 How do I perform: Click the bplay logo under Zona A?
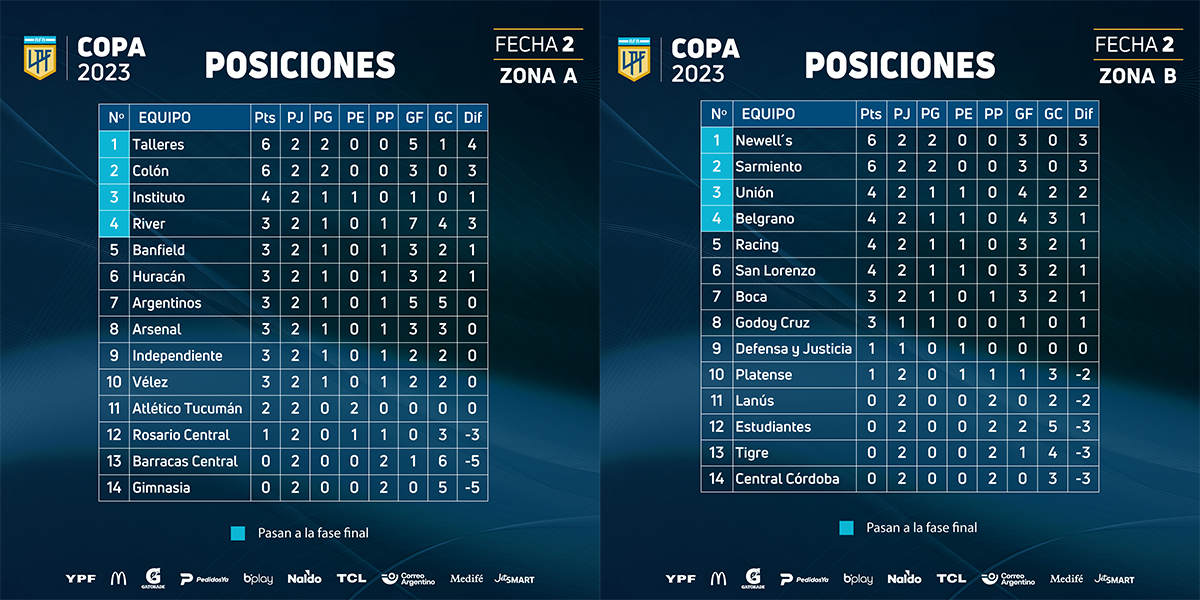(x=258, y=578)
